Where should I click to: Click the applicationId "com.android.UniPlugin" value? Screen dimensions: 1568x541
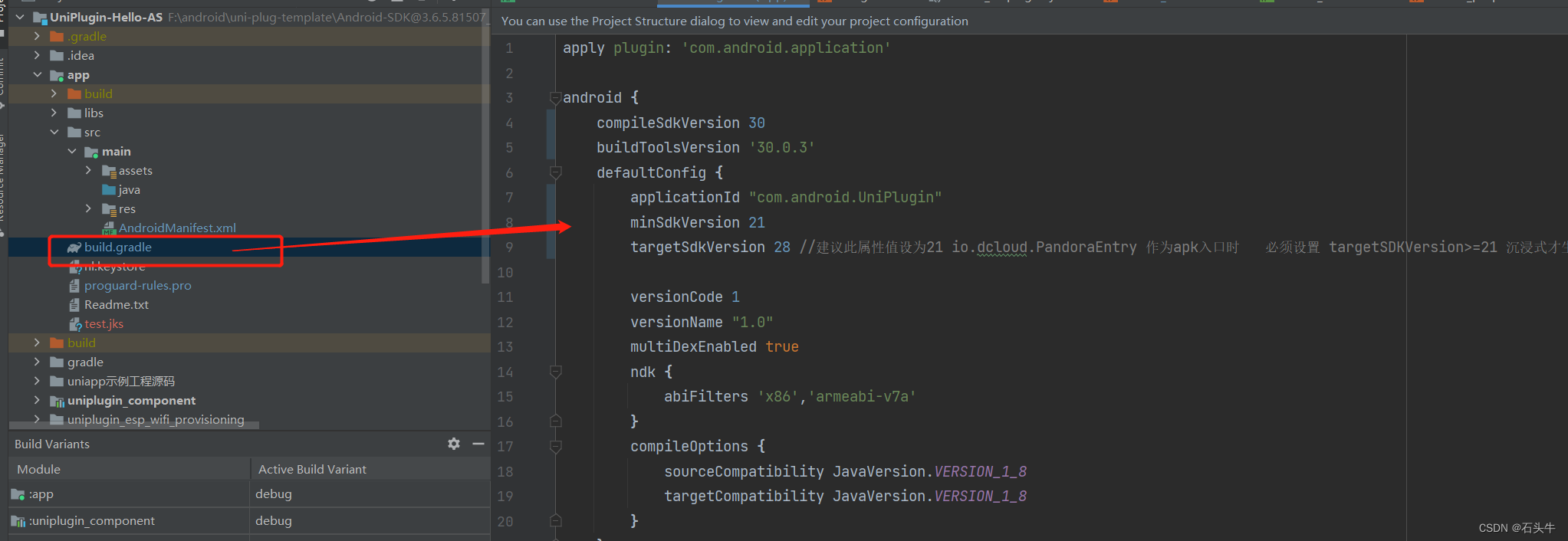[x=845, y=197]
